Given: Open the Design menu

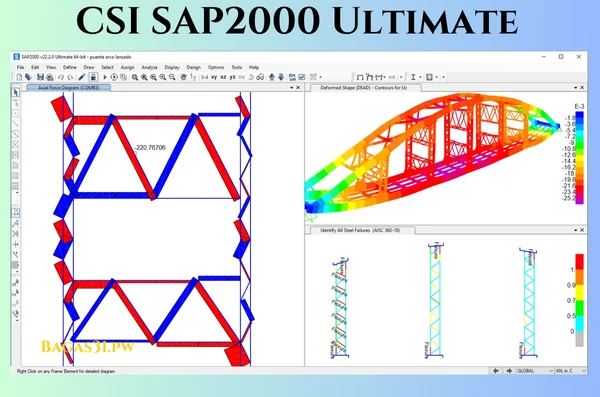Looking at the screenshot, I should coord(194,67).
